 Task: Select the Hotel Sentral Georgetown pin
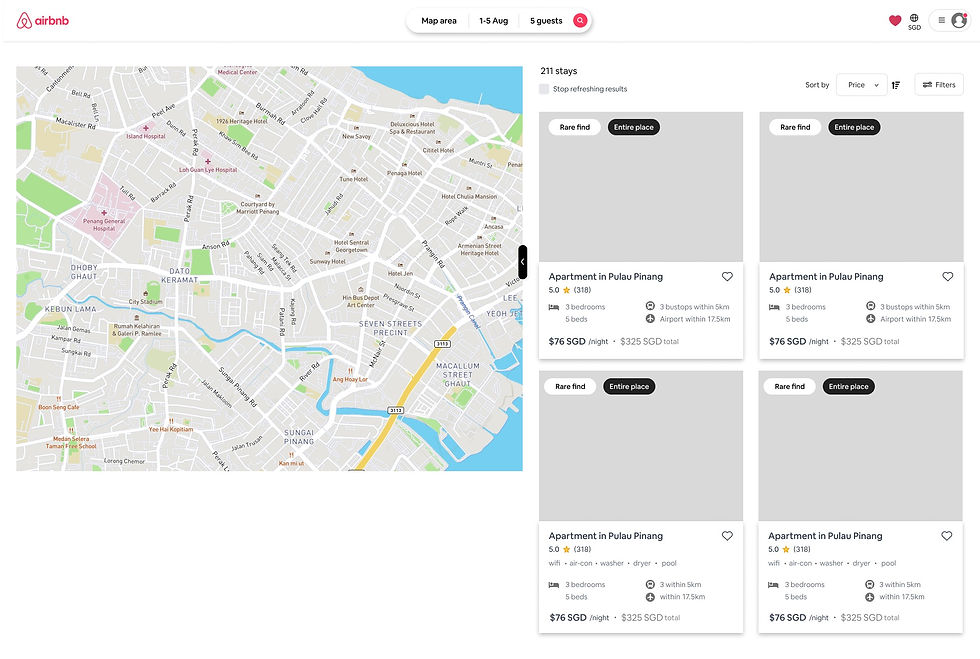click(x=351, y=235)
